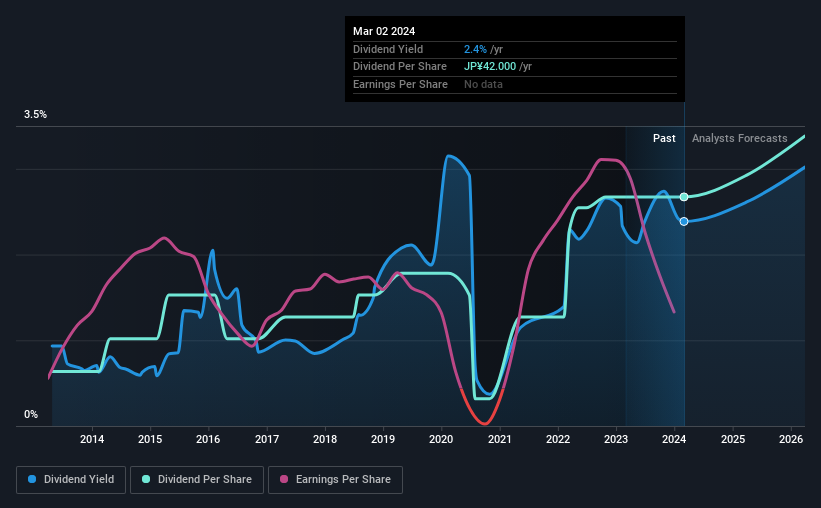The height and width of the screenshot is (508, 821).
Task: Click the Earnings Per Share row label in tooltip
Action: pyautogui.click(x=400, y=84)
